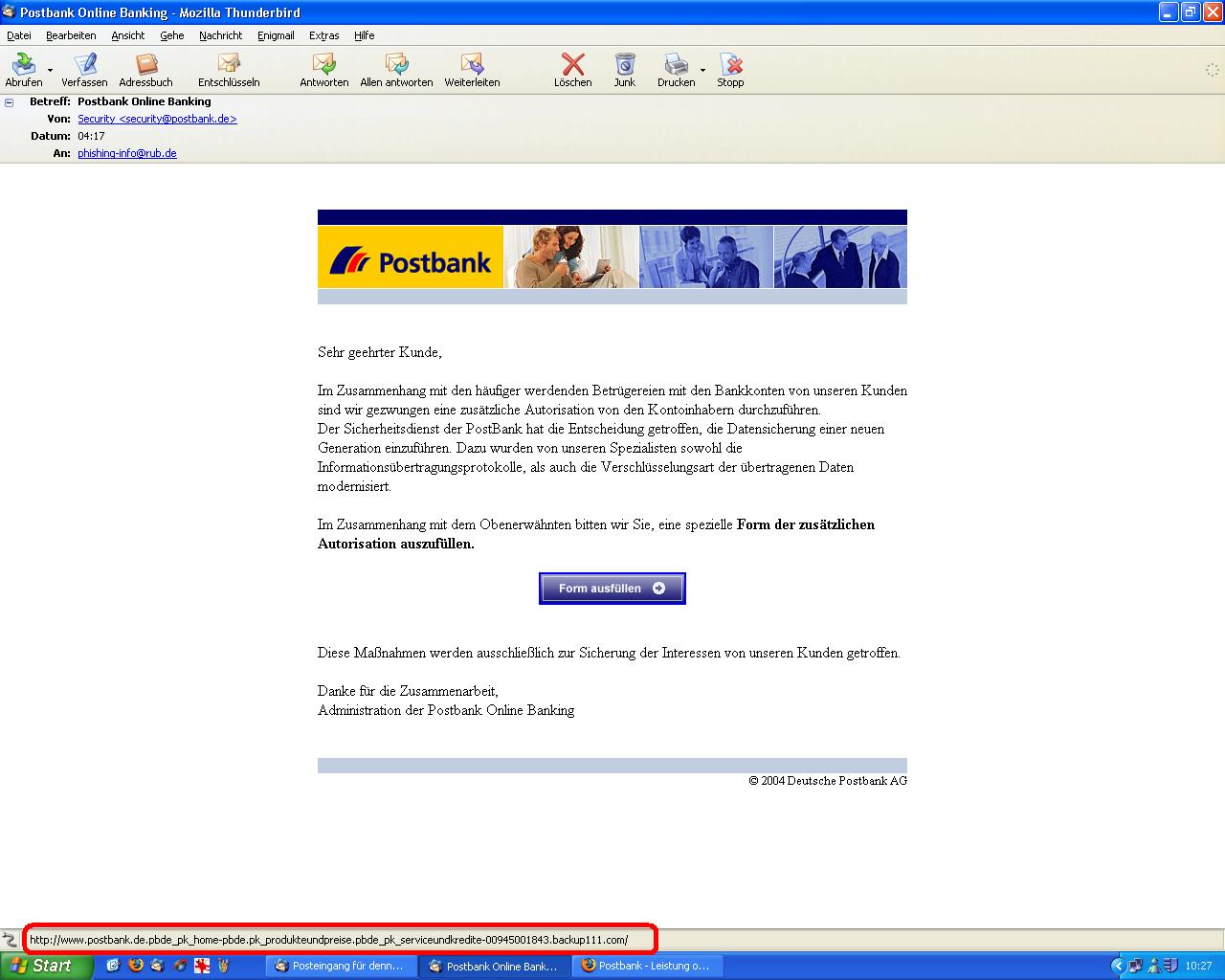Screen dimensions: 1225x980
Task: Open the Hilfe menu
Action: (365, 35)
